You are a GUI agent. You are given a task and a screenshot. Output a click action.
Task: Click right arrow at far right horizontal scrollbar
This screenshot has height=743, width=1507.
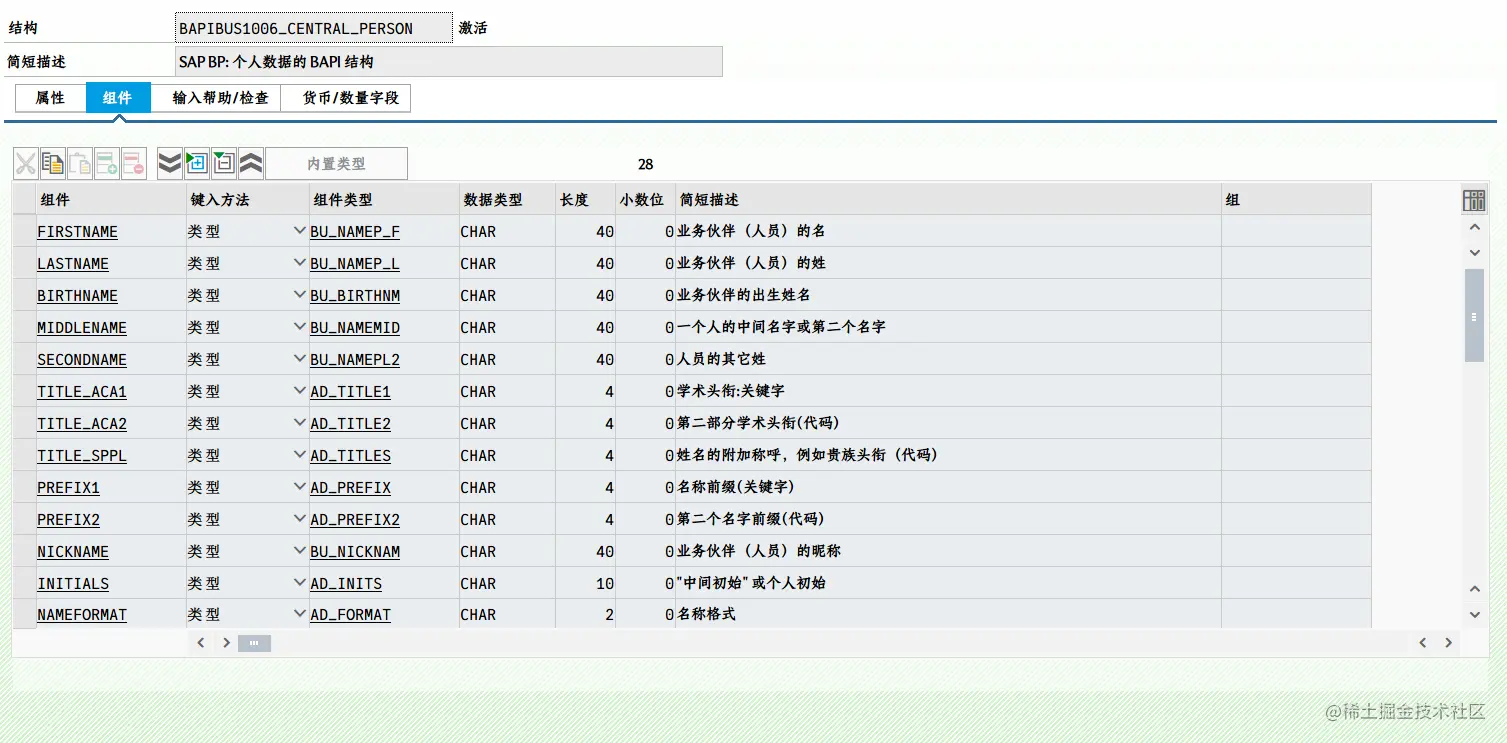point(1448,643)
